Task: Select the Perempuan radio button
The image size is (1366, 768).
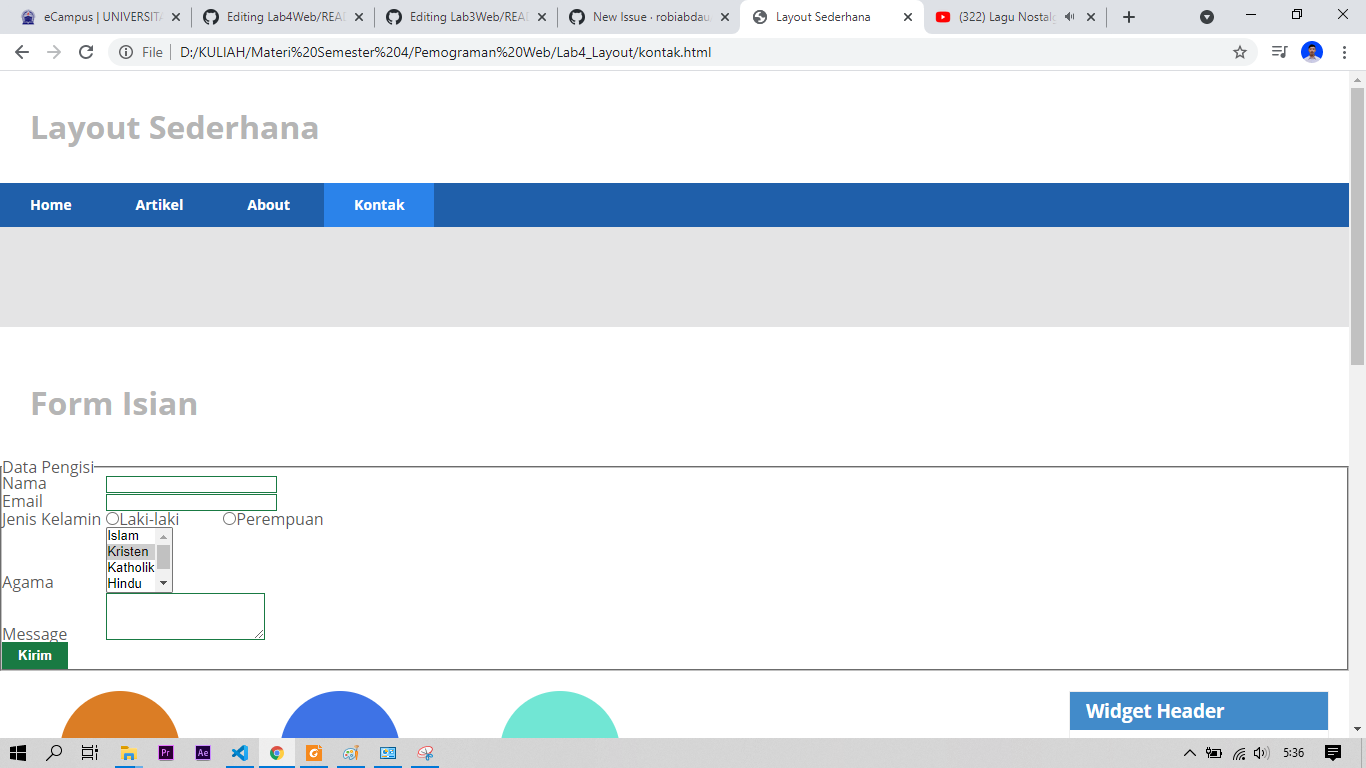Action: 229,518
